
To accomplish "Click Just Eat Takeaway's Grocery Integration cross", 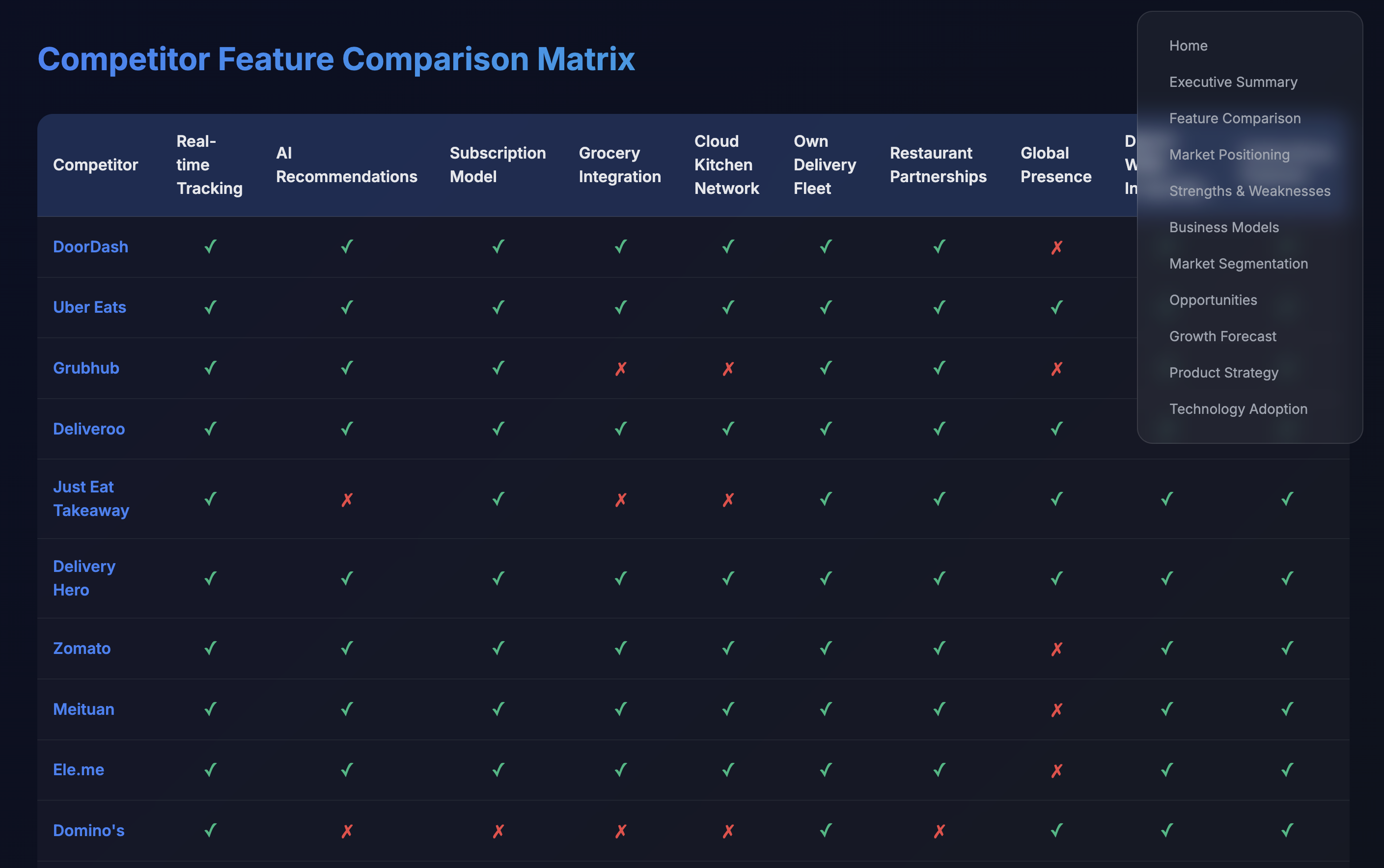I will pos(620,499).
